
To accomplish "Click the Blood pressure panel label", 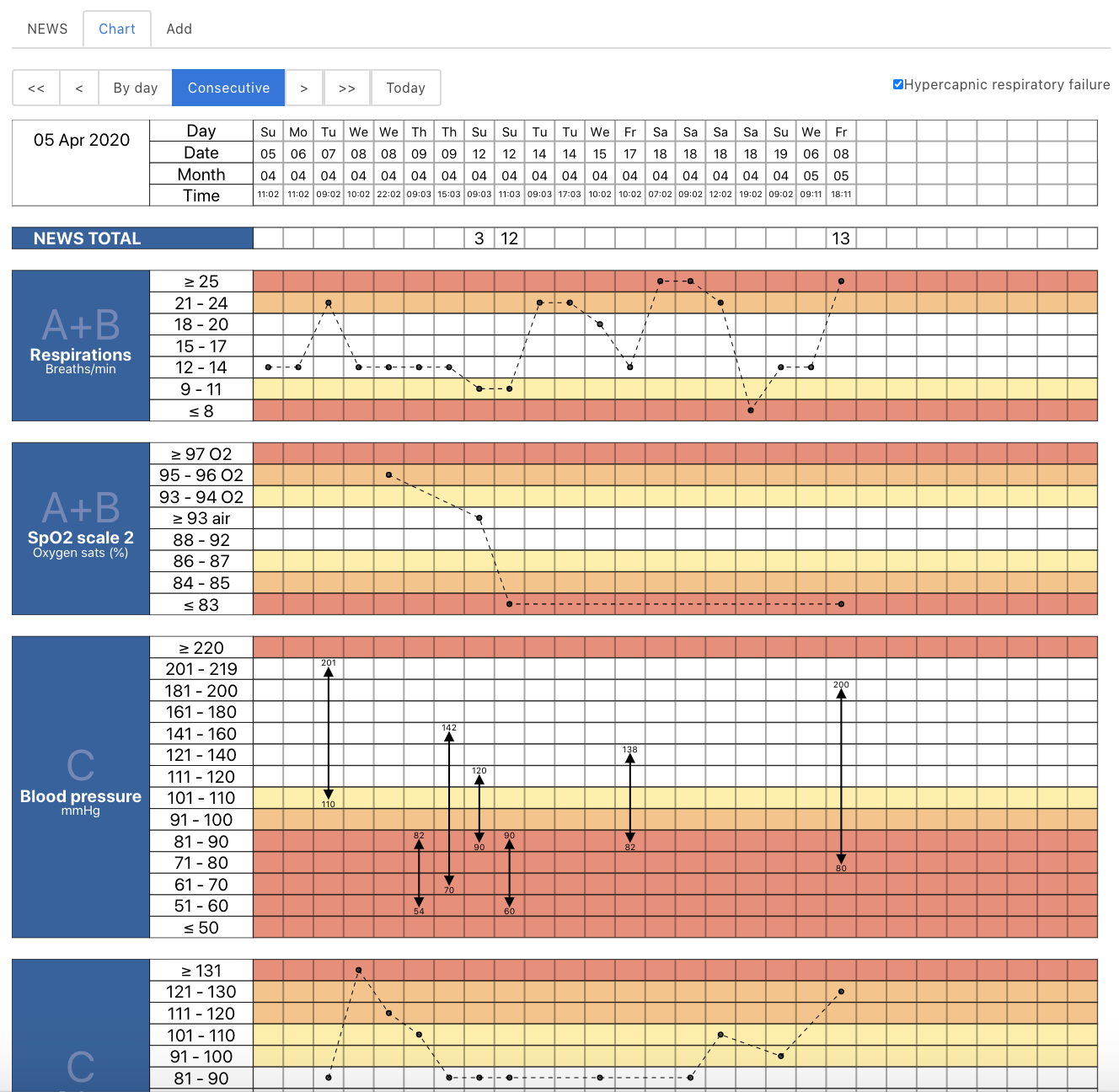I will pyautogui.click(x=80, y=796).
